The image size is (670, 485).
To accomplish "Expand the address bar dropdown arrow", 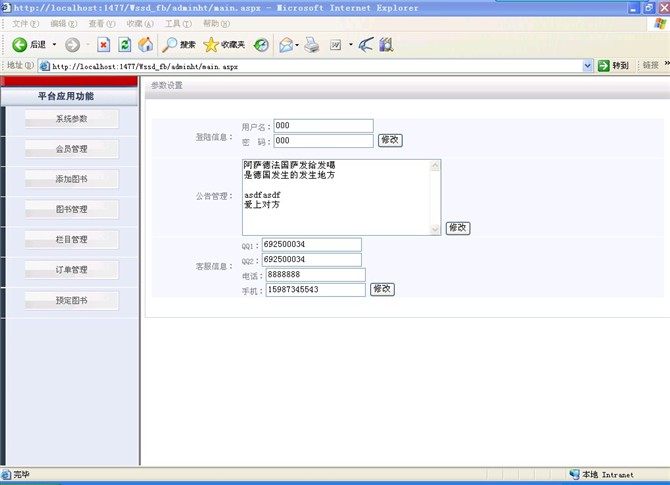I will point(588,66).
